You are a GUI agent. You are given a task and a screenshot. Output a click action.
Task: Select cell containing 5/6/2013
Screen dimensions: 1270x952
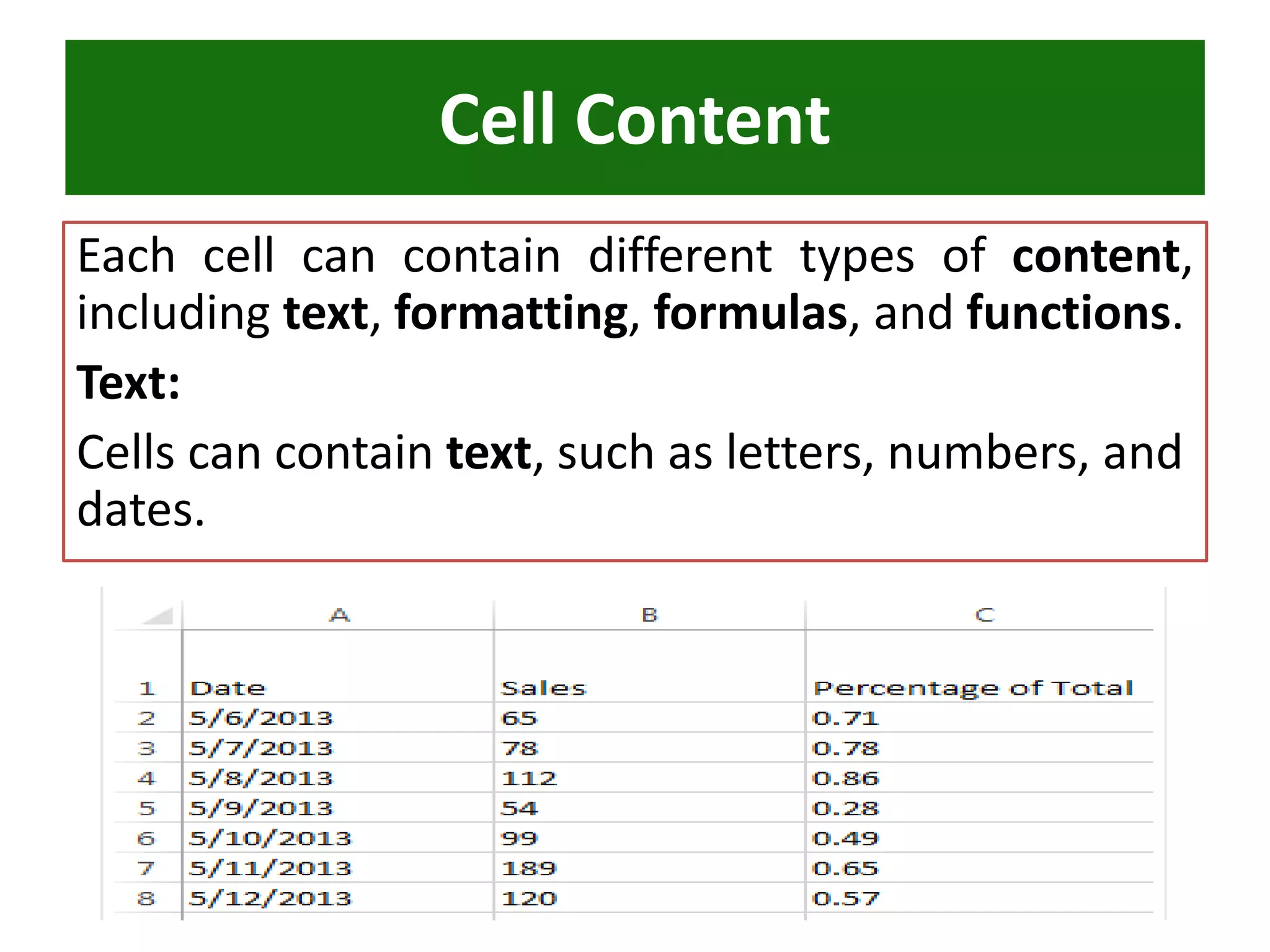pos(261,718)
